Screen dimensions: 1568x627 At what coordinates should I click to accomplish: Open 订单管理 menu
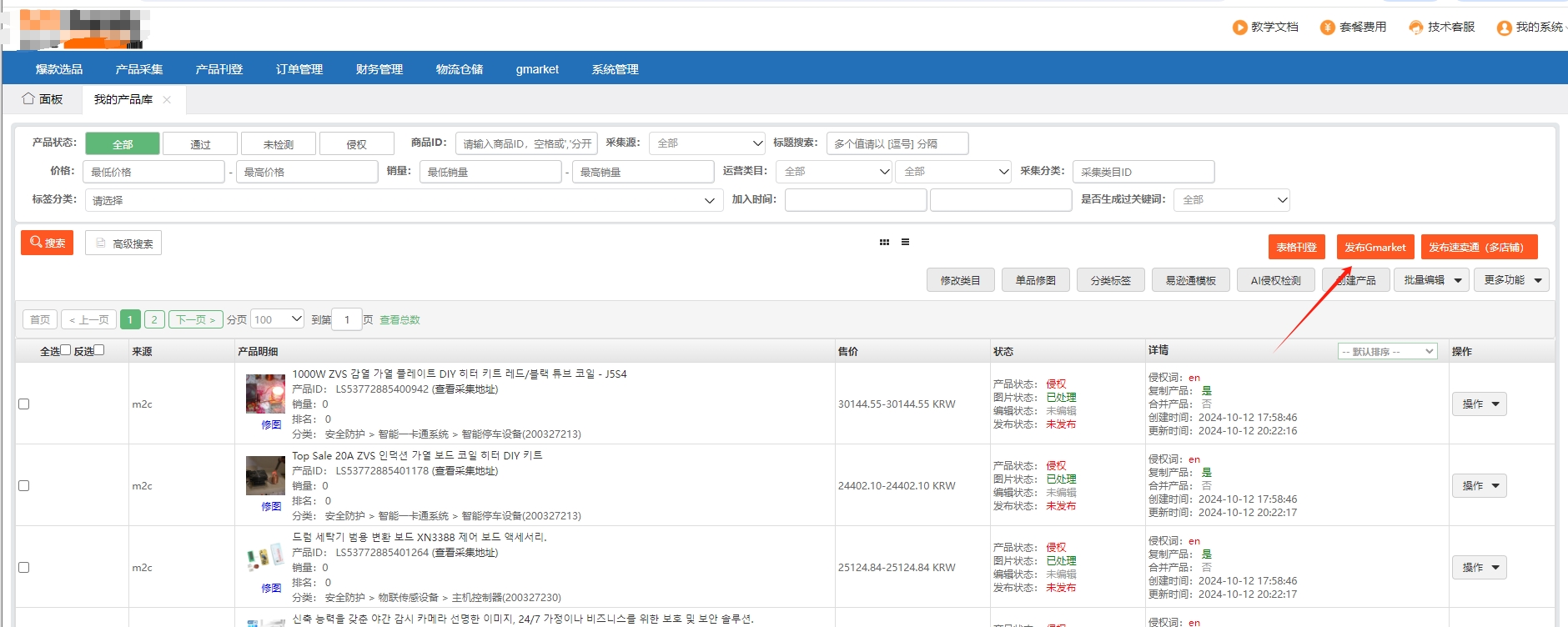point(299,69)
